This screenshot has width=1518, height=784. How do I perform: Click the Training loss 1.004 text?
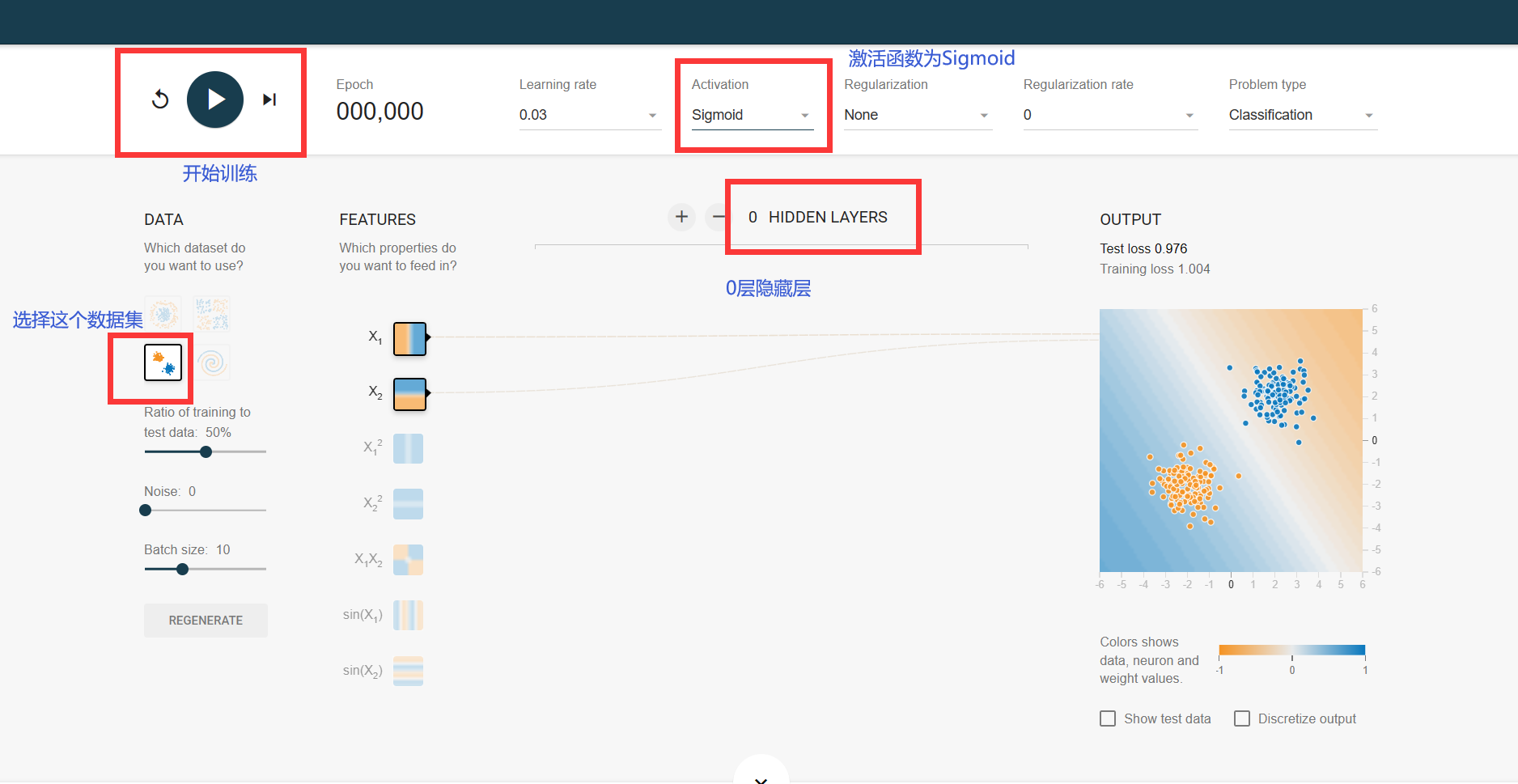pos(1155,269)
